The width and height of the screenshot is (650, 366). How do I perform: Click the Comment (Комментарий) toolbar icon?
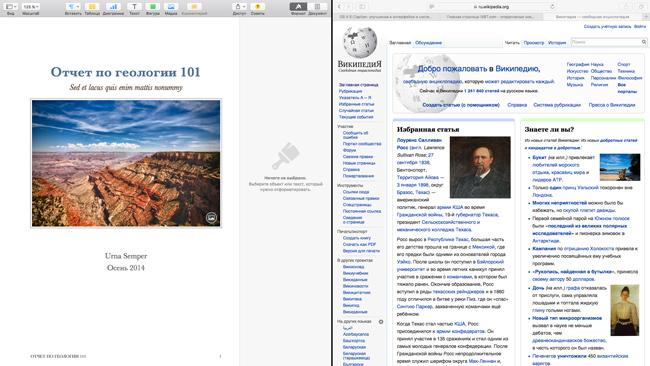(194, 7)
